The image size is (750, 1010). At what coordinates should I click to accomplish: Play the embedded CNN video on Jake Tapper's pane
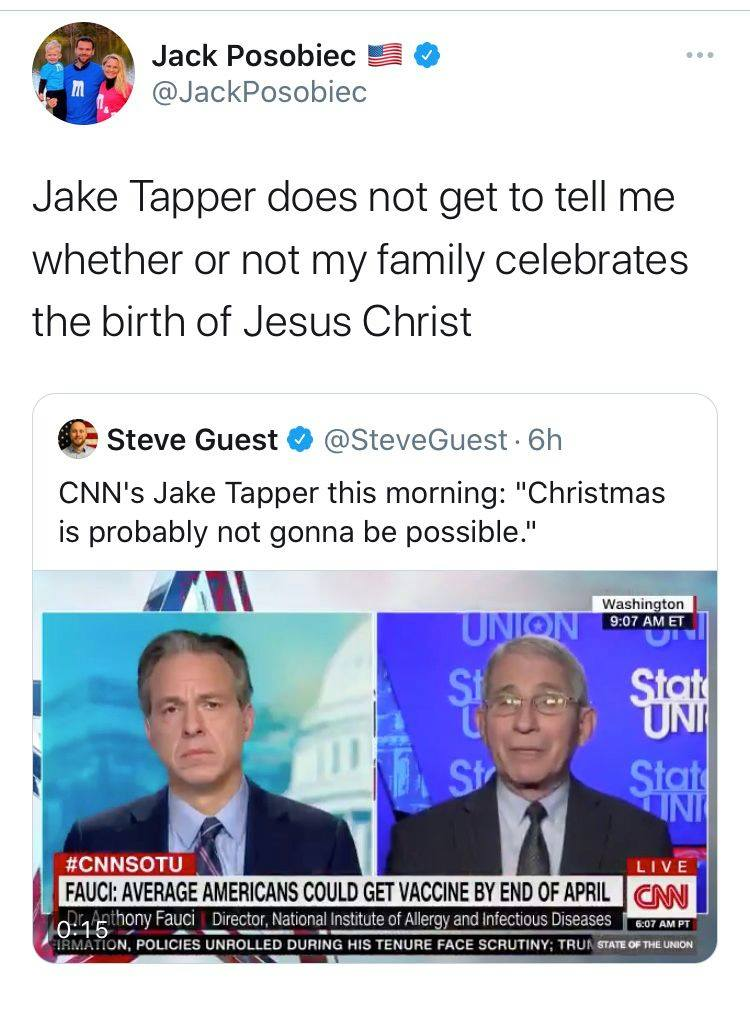pyautogui.click(x=205, y=740)
